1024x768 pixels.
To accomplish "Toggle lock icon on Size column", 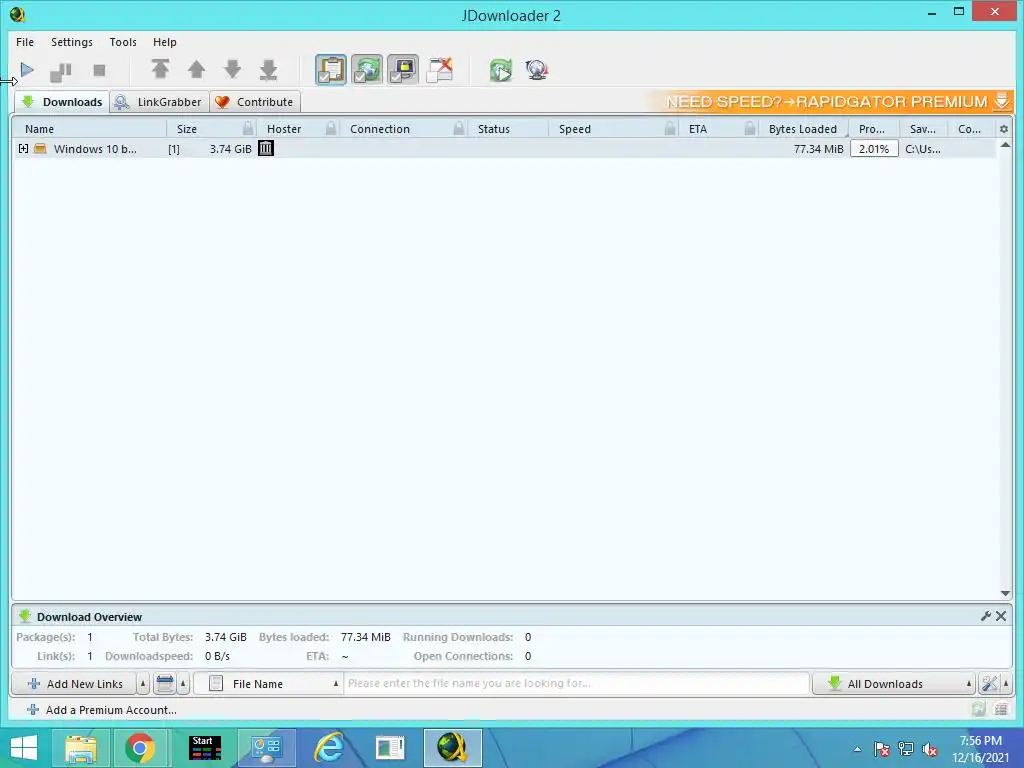I will tap(248, 128).
